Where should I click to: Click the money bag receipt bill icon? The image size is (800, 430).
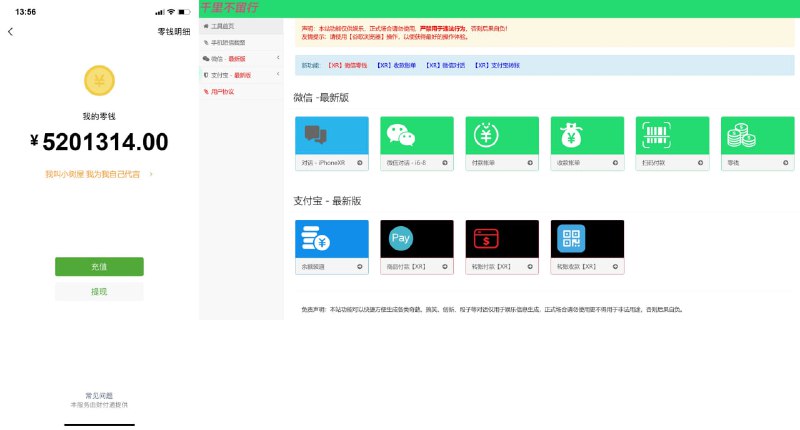click(x=571, y=135)
